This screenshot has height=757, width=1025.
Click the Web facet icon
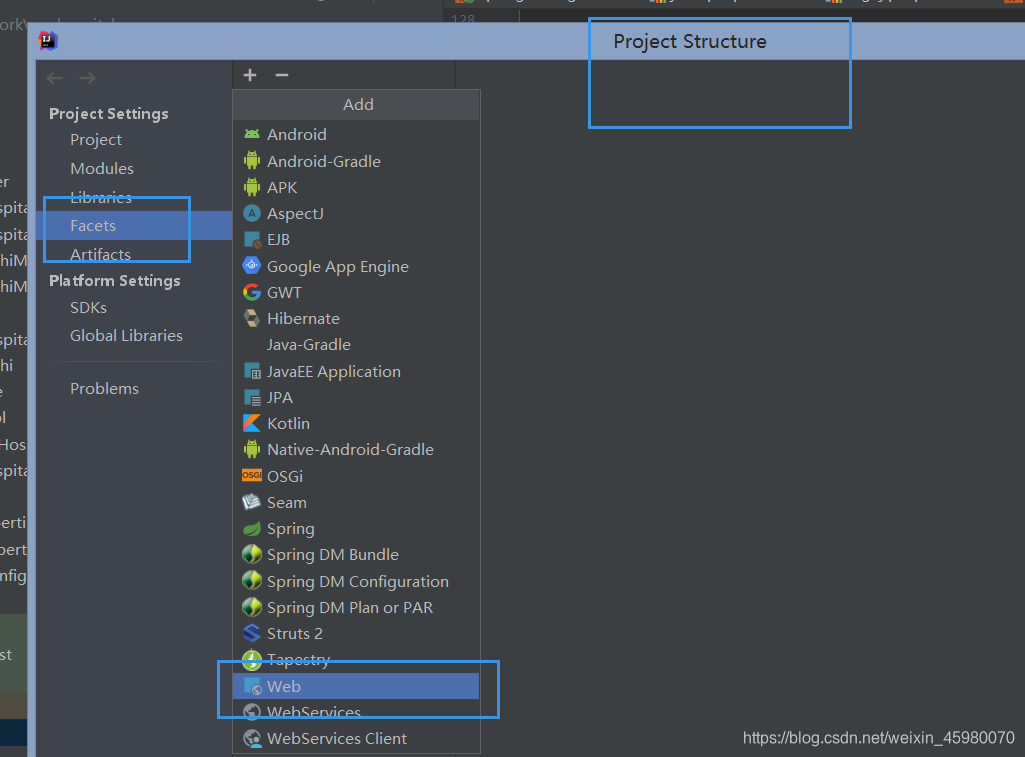pyautogui.click(x=252, y=686)
